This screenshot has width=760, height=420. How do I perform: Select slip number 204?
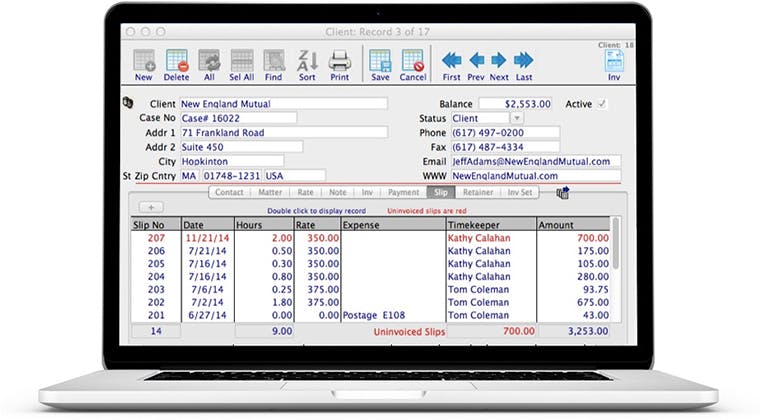tap(156, 277)
